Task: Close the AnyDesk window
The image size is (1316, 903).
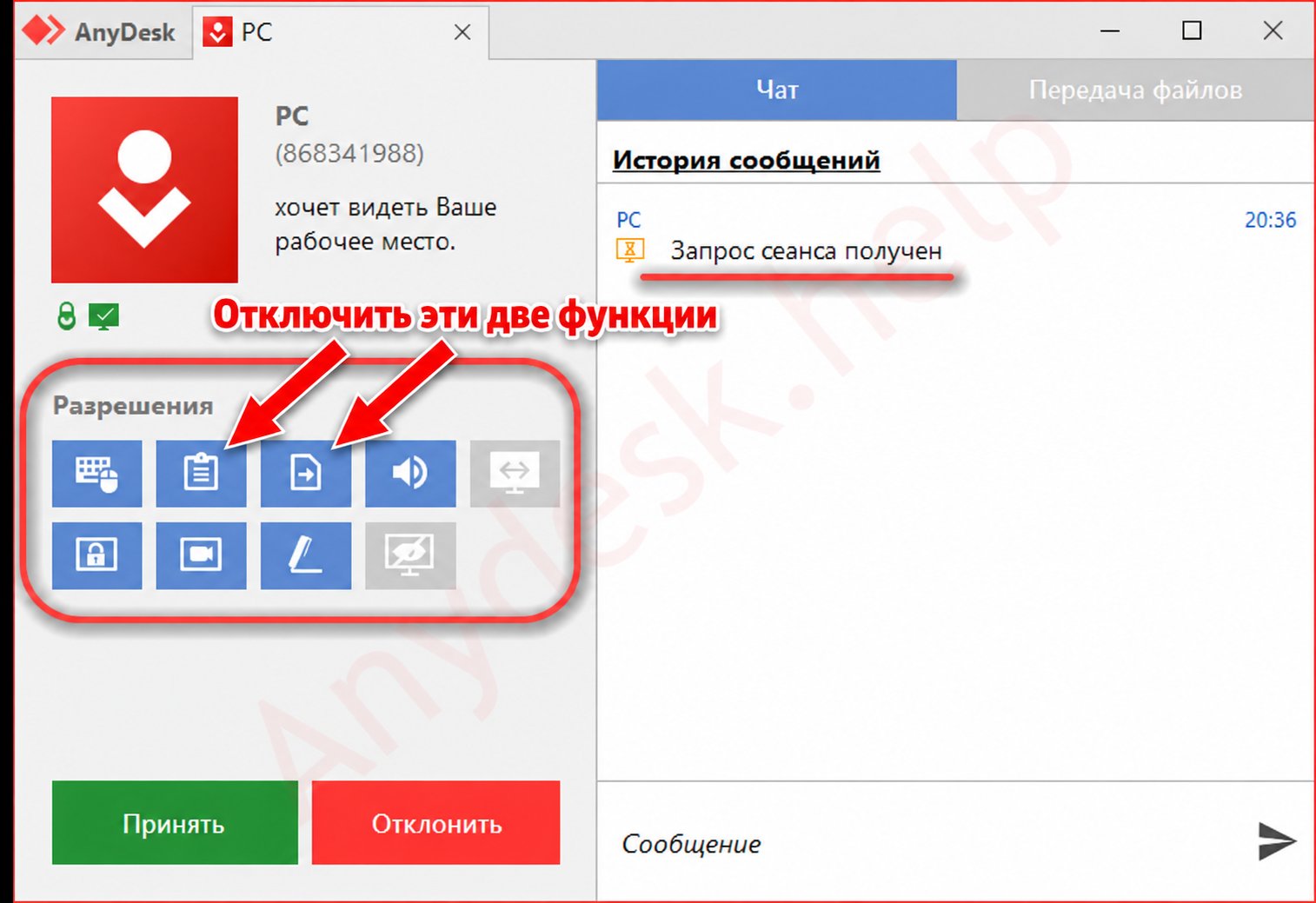Action: pyautogui.click(x=1273, y=31)
